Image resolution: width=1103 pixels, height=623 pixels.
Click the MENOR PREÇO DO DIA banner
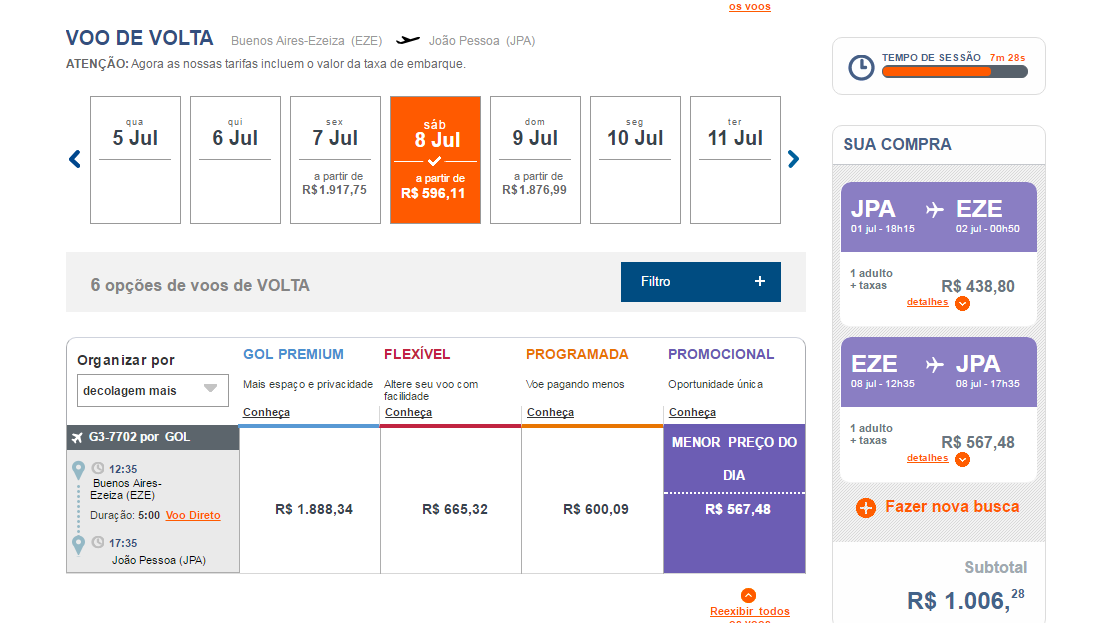pos(734,458)
